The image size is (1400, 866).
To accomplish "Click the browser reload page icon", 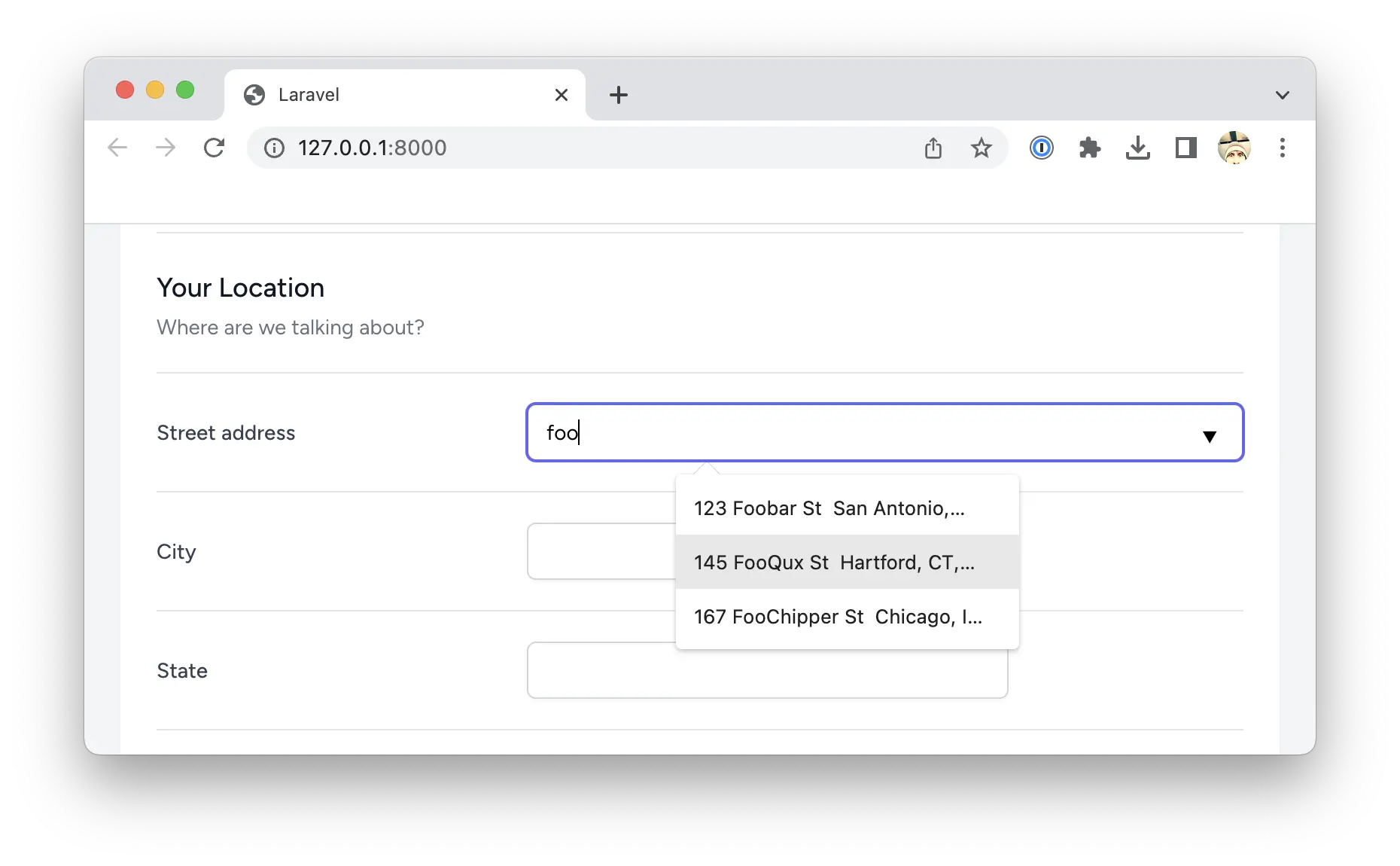I will pyautogui.click(x=215, y=148).
